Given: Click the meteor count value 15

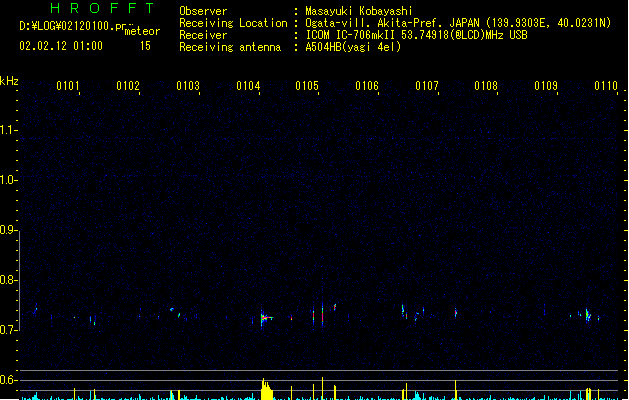Looking at the screenshot, I should pos(145,46).
